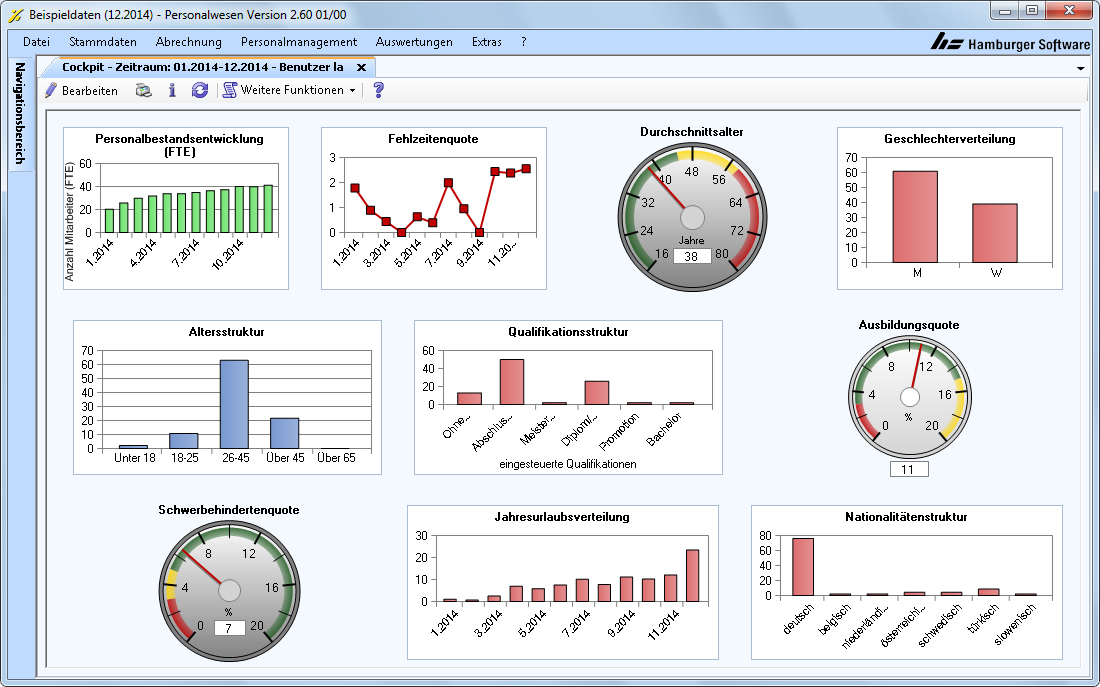Viewport: 1100px width, 687px height.
Task: Click the 'belgisch' label in Nationalitätenstruktur
Action: [x=834, y=620]
